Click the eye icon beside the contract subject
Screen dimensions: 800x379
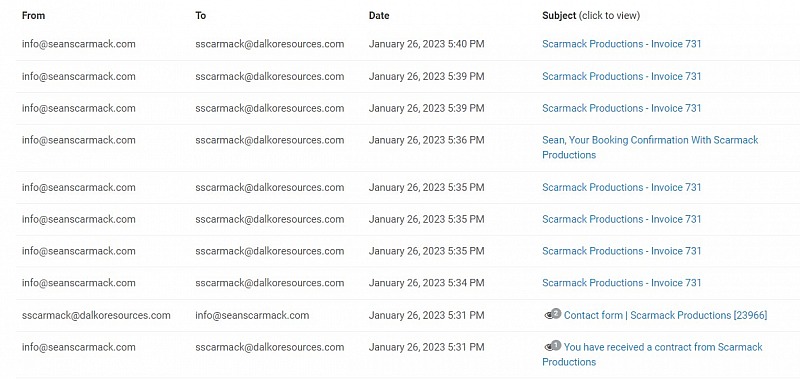552,346
